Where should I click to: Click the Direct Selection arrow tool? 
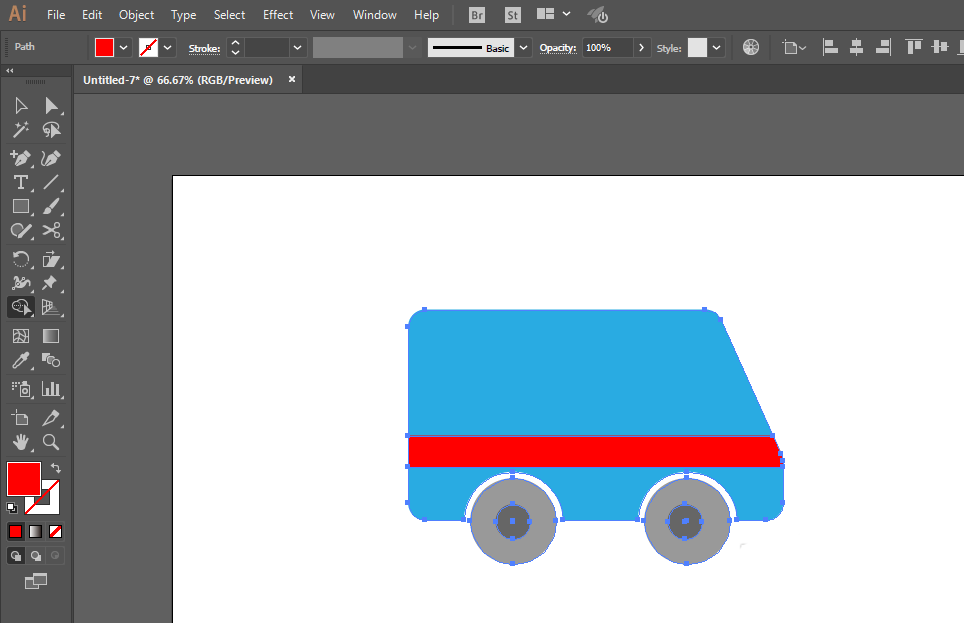(x=52, y=106)
